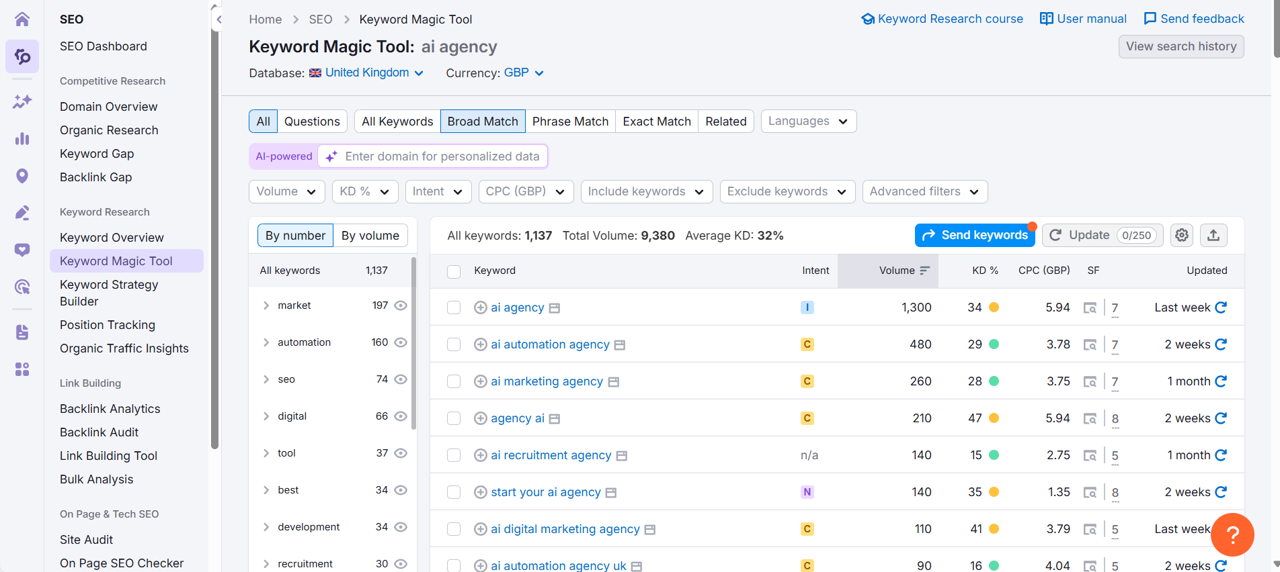Refresh the 'ai agency' keyword row

pyautogui.click(x=1221, y=308)
